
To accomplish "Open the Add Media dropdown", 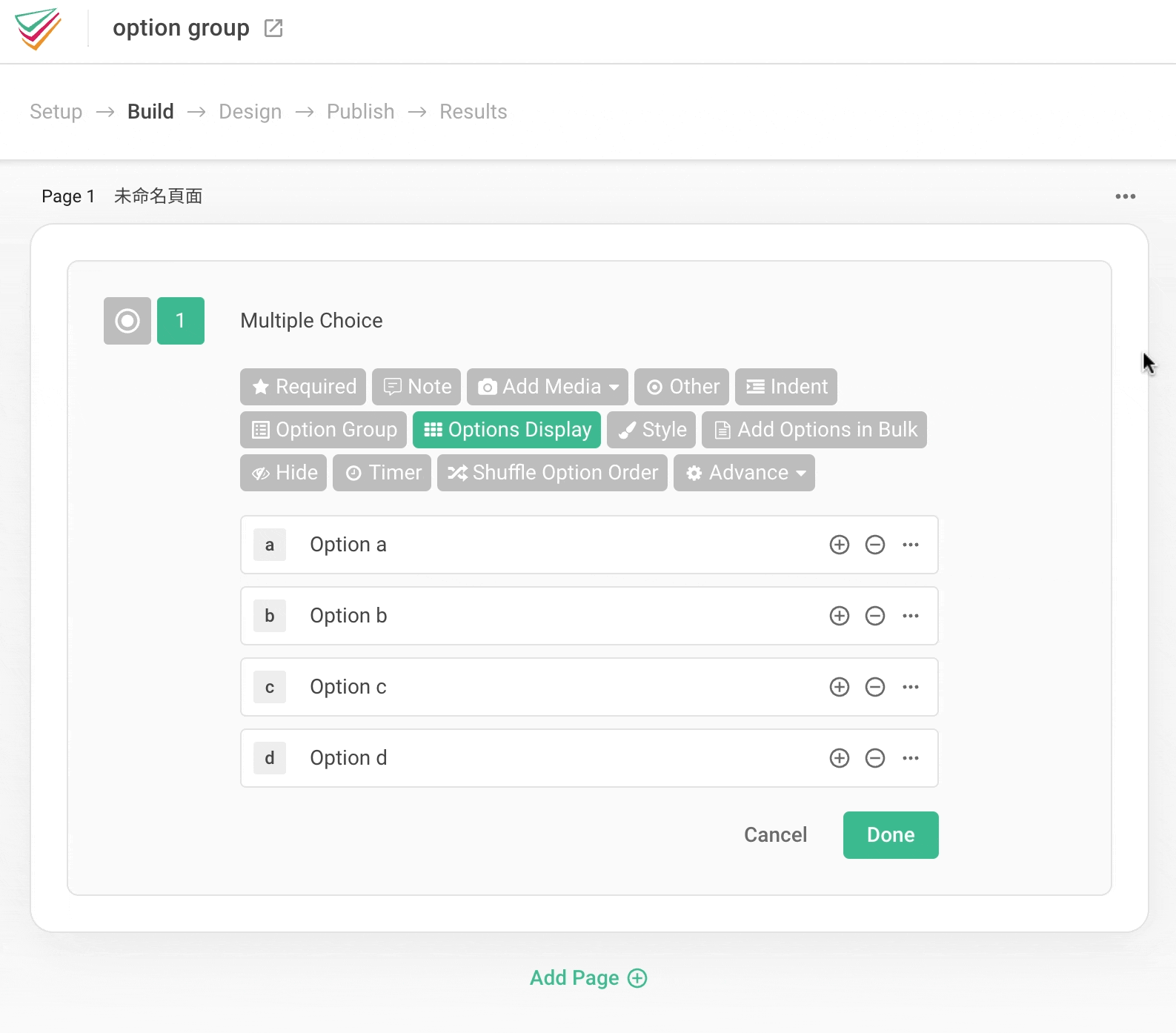I will click(x=548, y=387).
